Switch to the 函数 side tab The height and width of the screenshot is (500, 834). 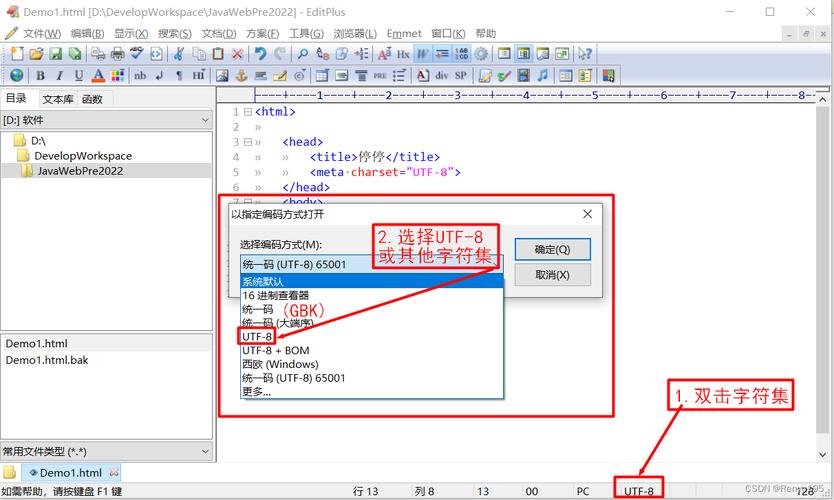92,99
